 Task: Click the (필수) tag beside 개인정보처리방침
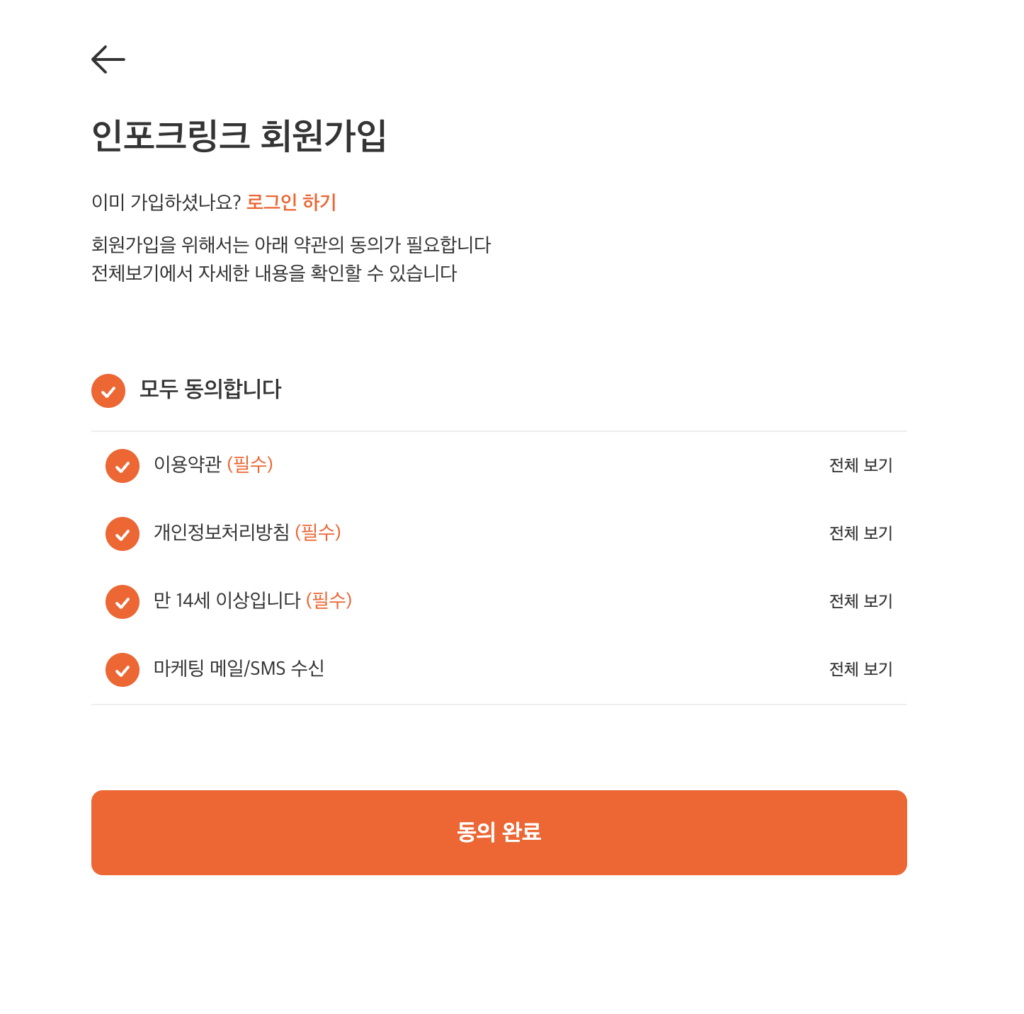pos(318,532)
